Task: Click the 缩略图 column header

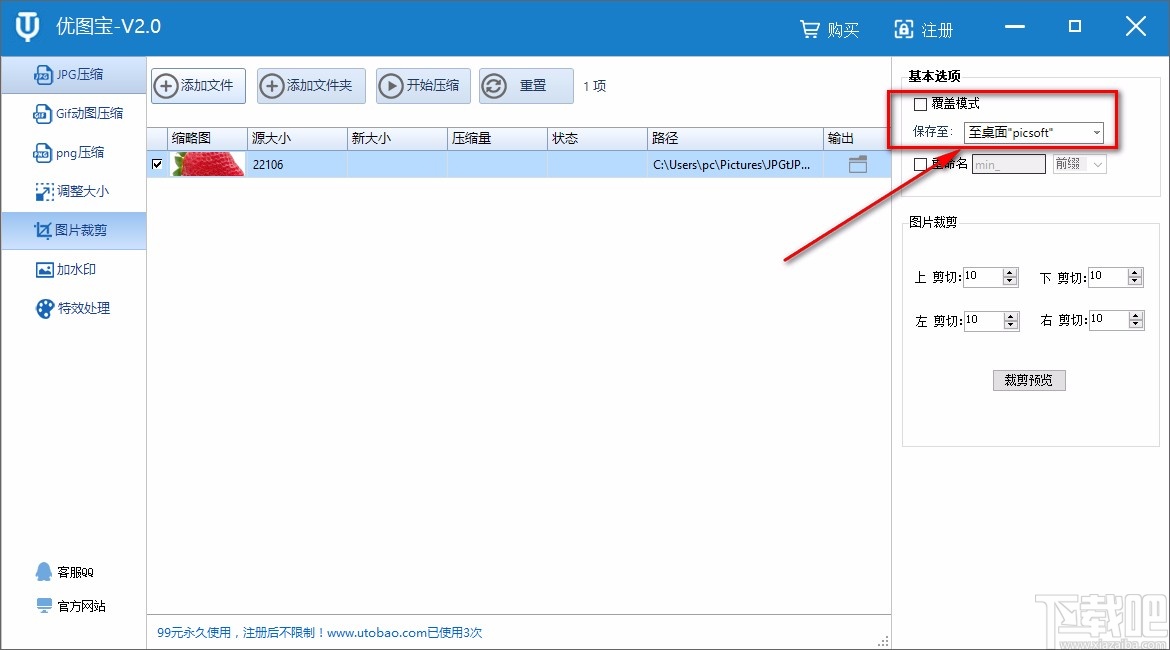Action: (207, 138)
